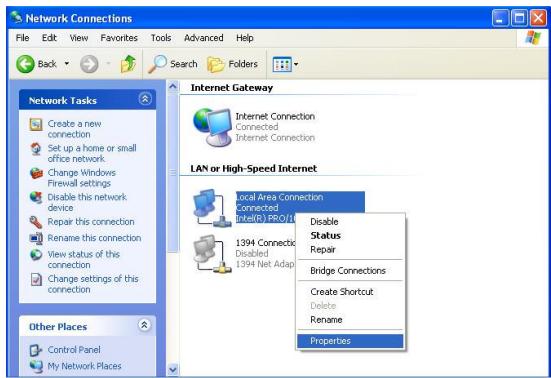
Task: Choose Create Shortcut from the context menu
Action: tap(350, 292)
